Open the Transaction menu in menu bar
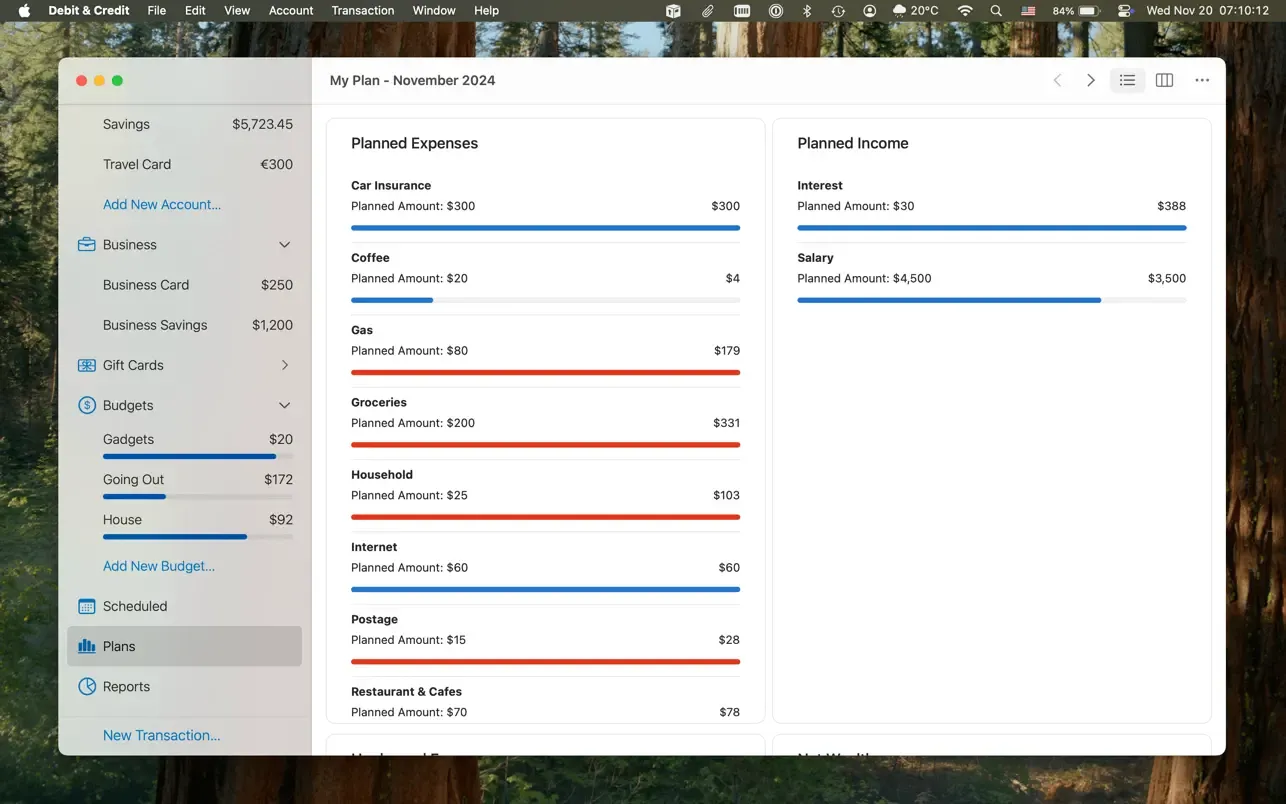This screenshot has height=804, width=1286. coord(363,10)
